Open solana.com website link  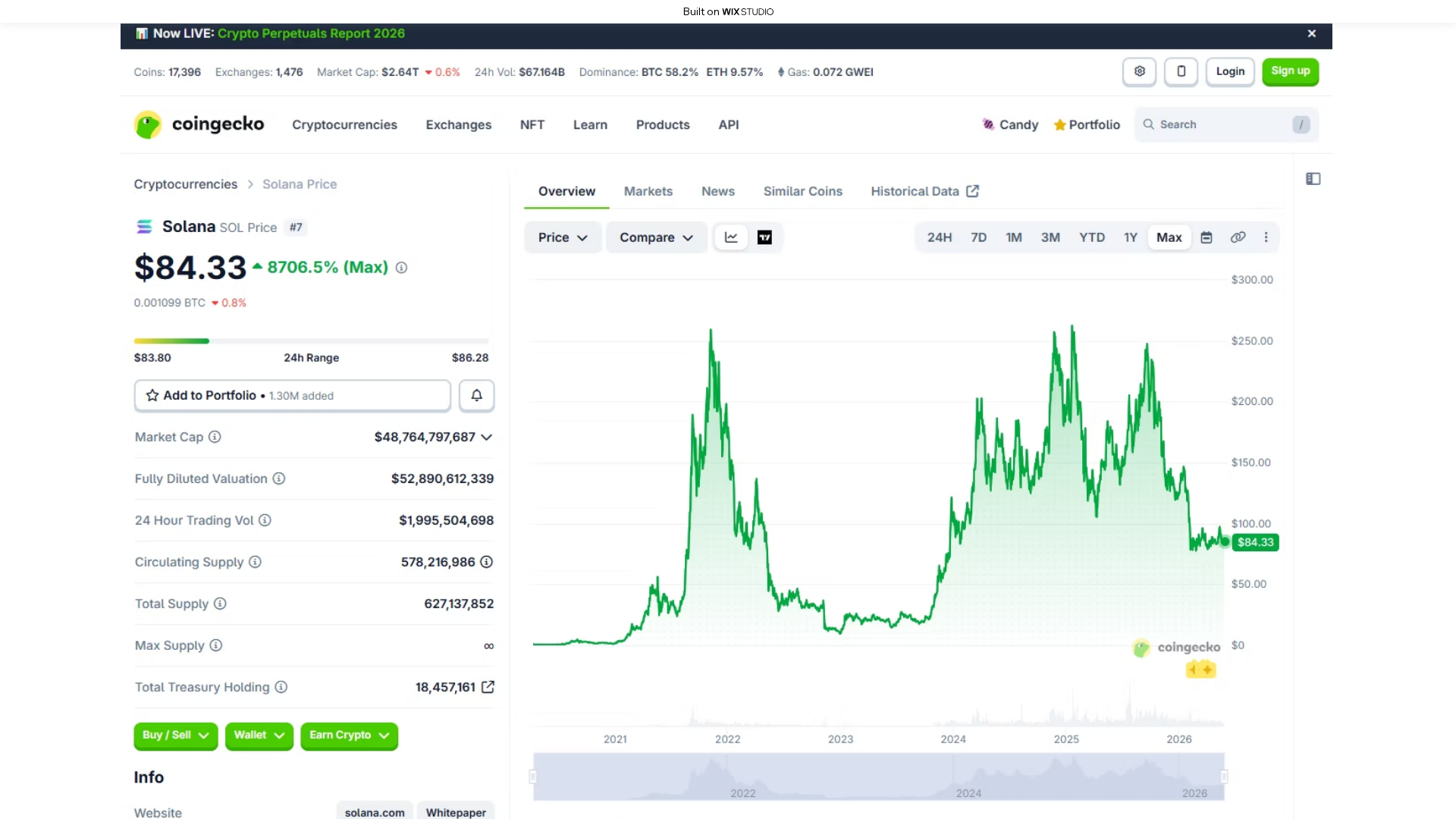[x=375, y=812]
